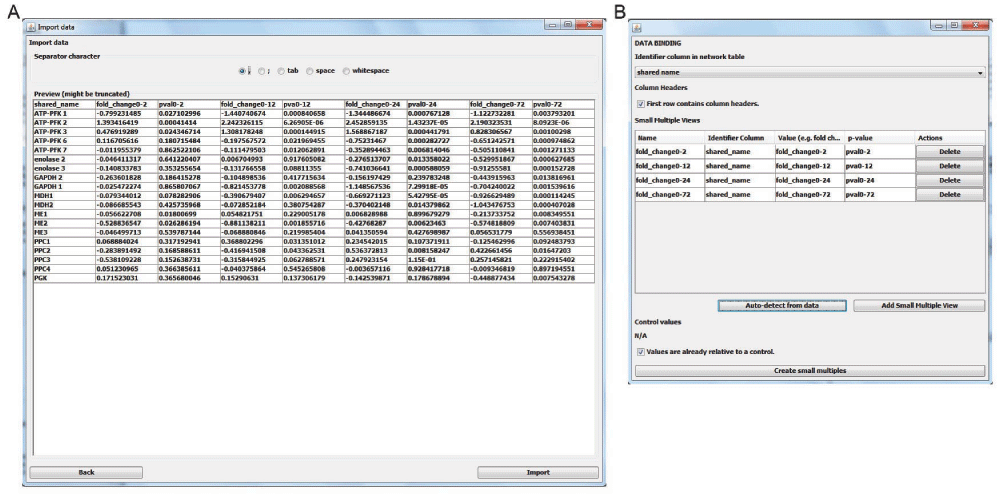
Task: Select the whitespace separator option
Action: 346,71
